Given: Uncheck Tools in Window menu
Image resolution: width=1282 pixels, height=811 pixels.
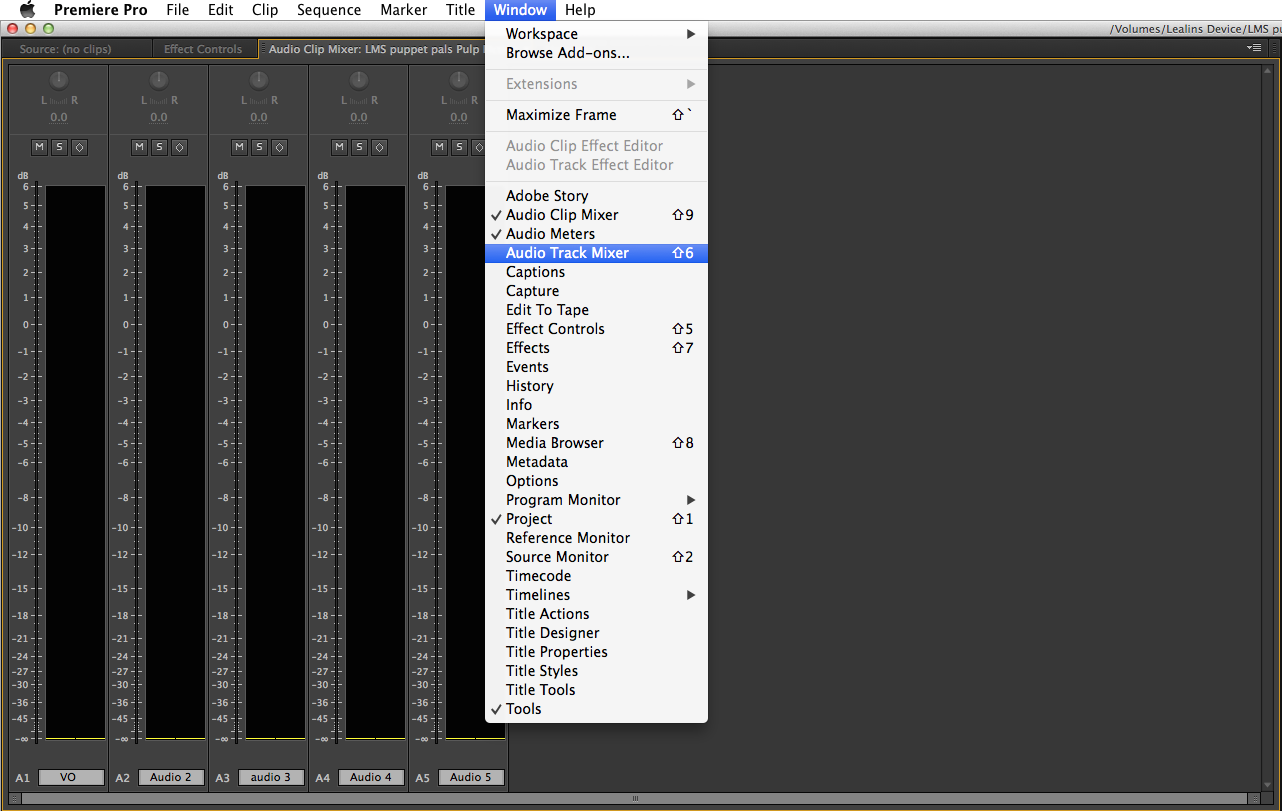Looking at the screenshot, I should 596,709.
